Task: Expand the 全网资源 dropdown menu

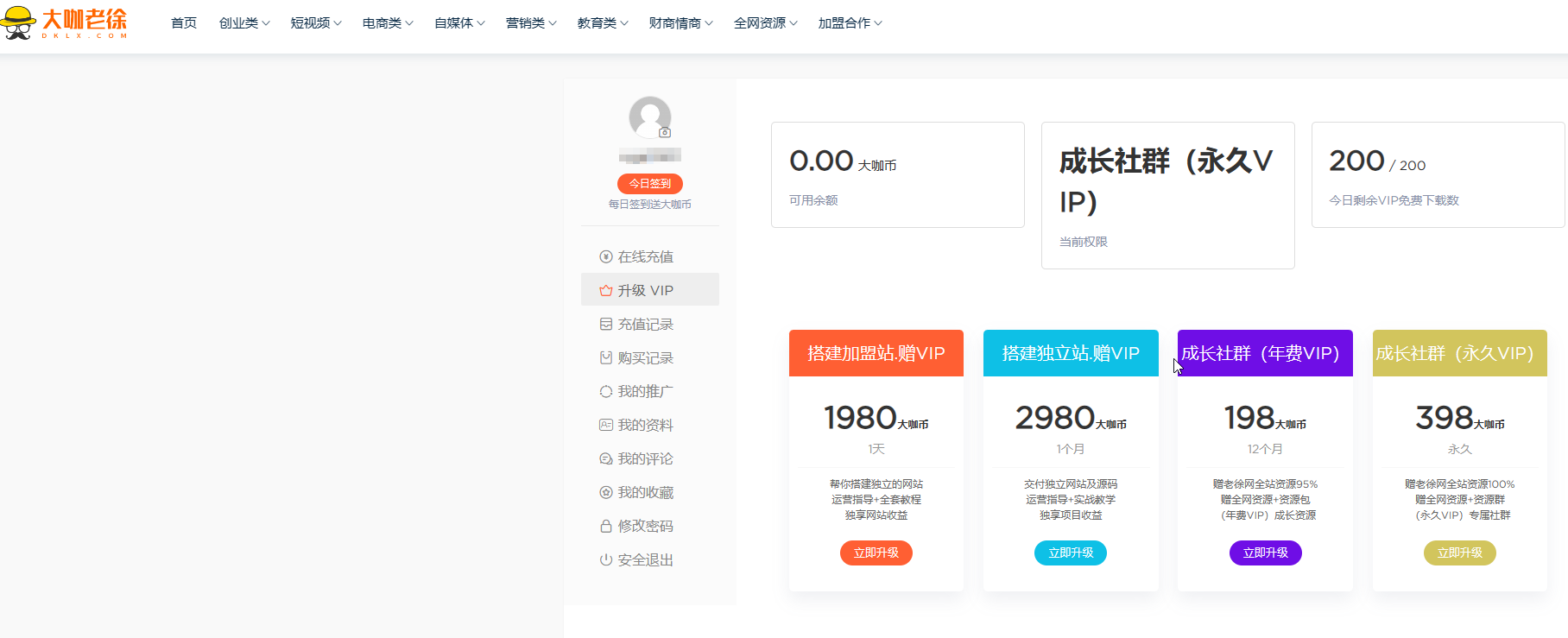Action: point(766,23)
